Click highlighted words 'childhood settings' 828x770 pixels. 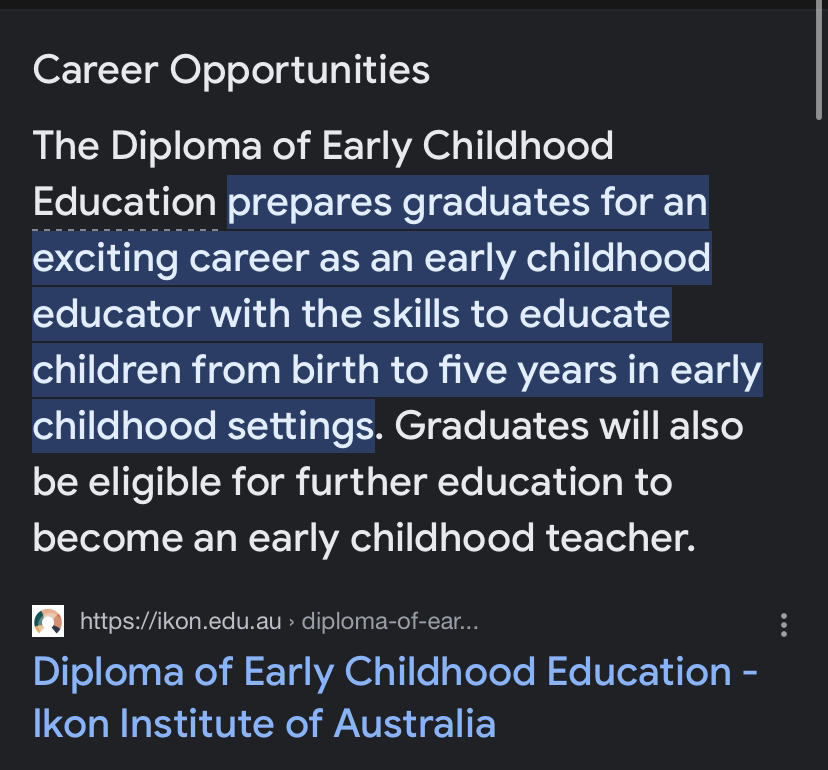[204, 426]
